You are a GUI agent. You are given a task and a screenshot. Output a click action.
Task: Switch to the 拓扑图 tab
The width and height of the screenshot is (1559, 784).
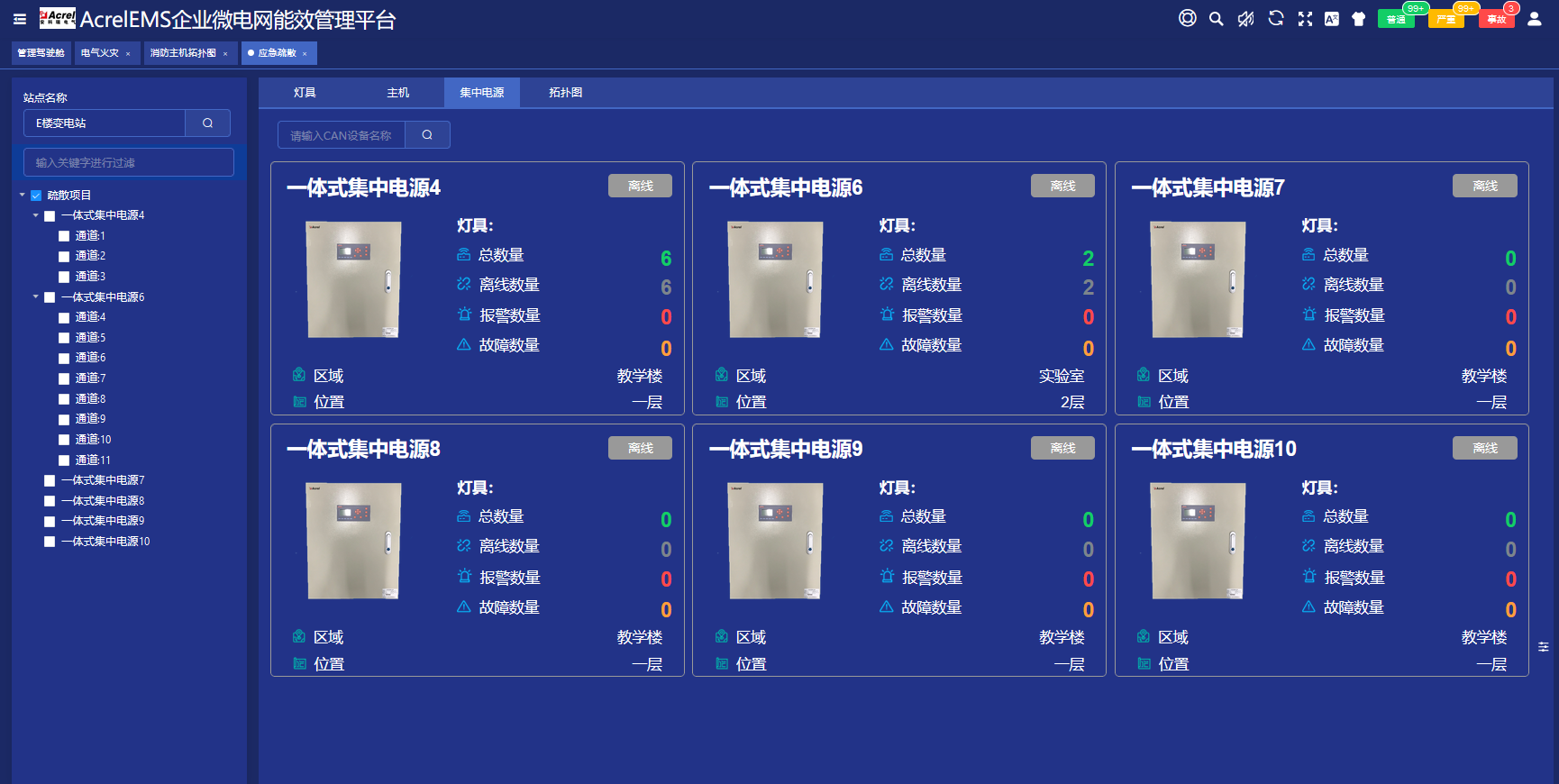[565, 93]
